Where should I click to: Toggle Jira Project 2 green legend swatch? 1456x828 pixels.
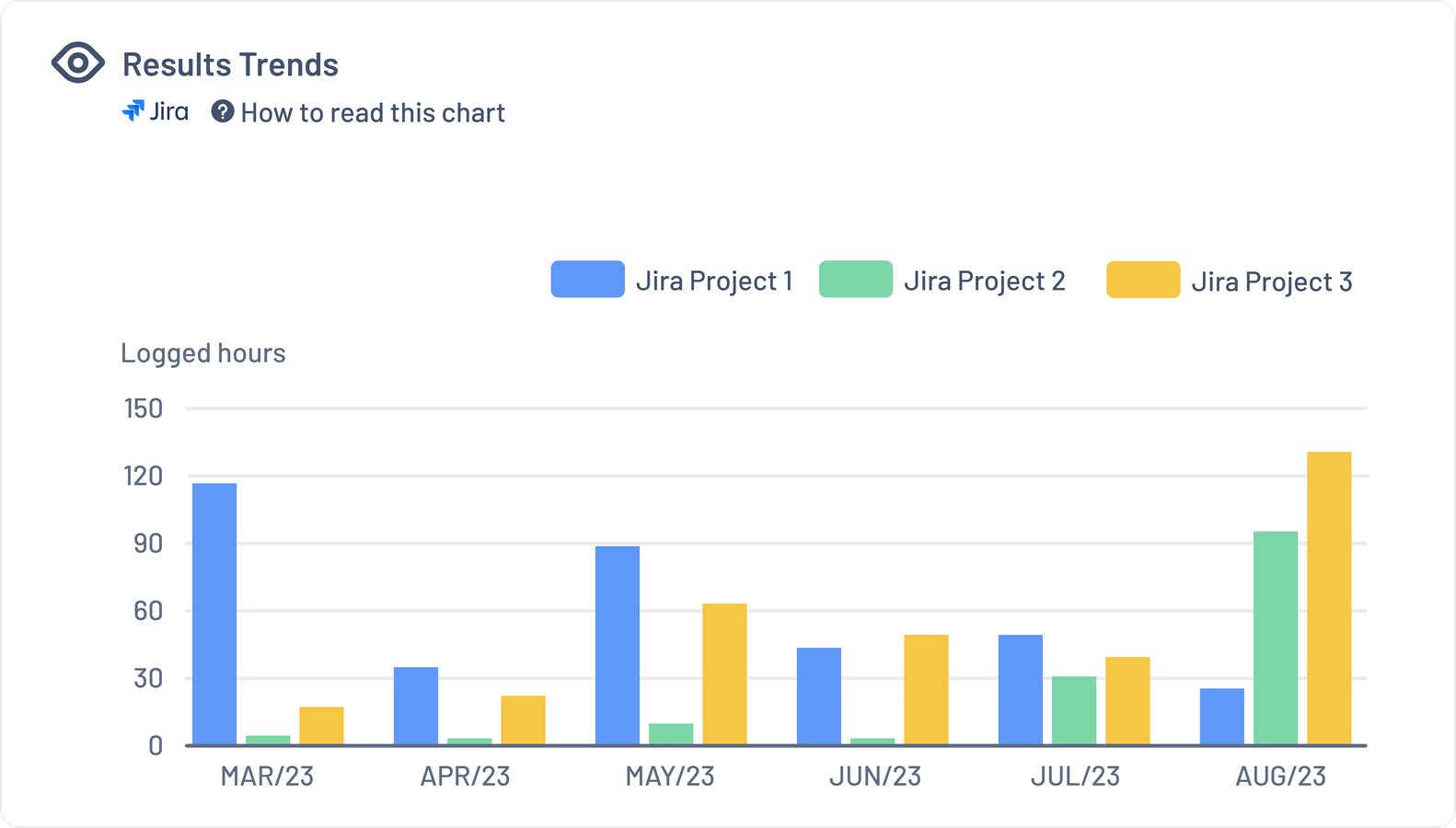click(x=856, y=279)
